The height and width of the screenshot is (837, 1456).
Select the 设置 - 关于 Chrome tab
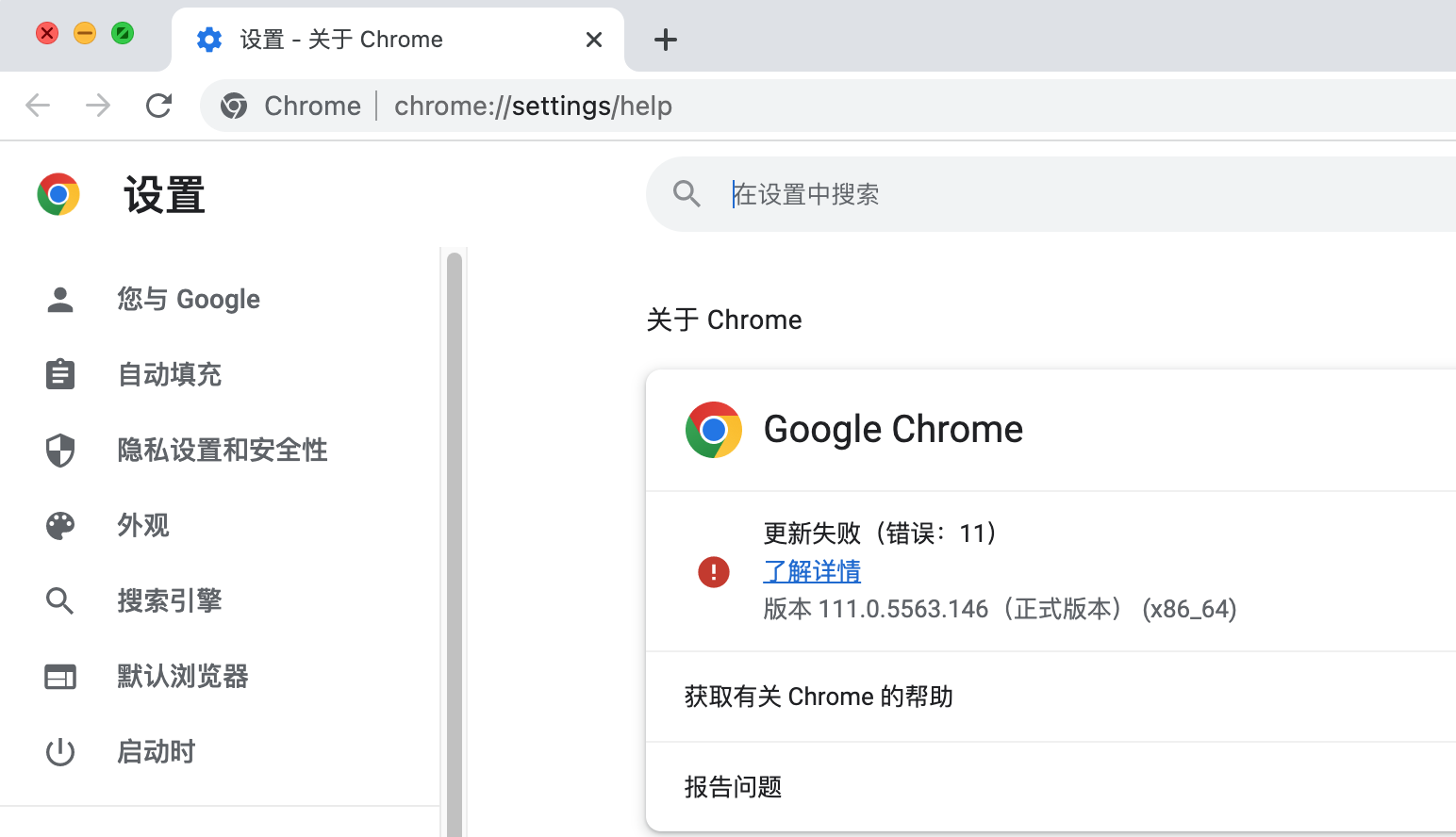click(398, 40)
